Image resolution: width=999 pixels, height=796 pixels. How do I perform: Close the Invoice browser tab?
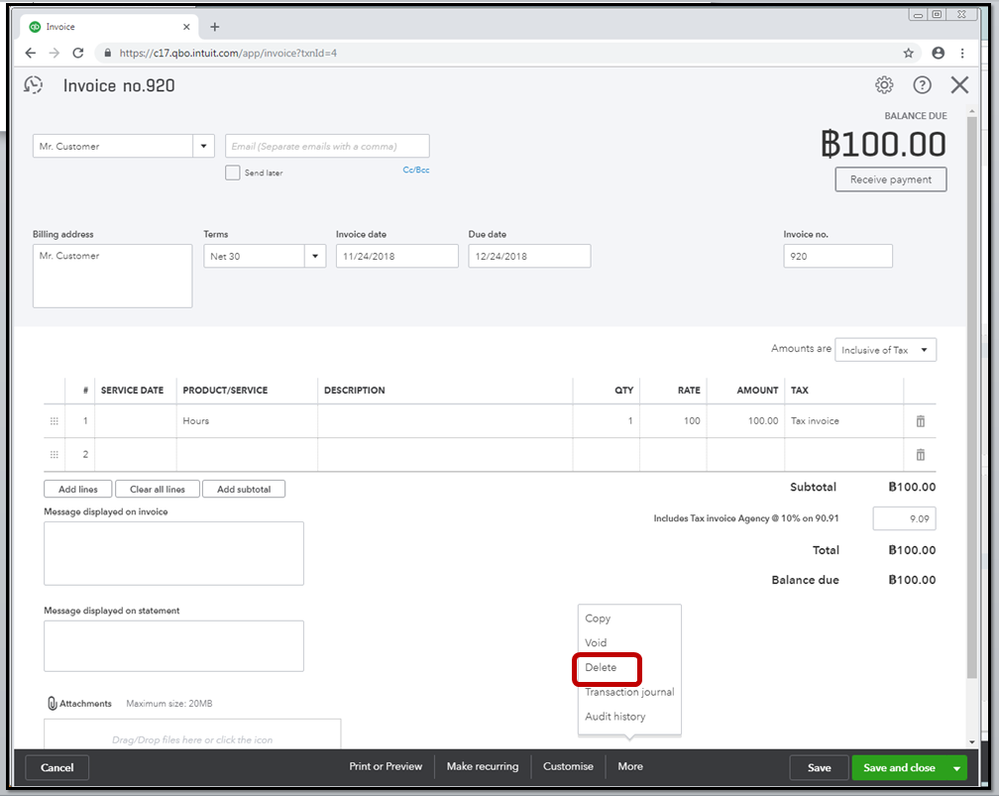[186, 27]
